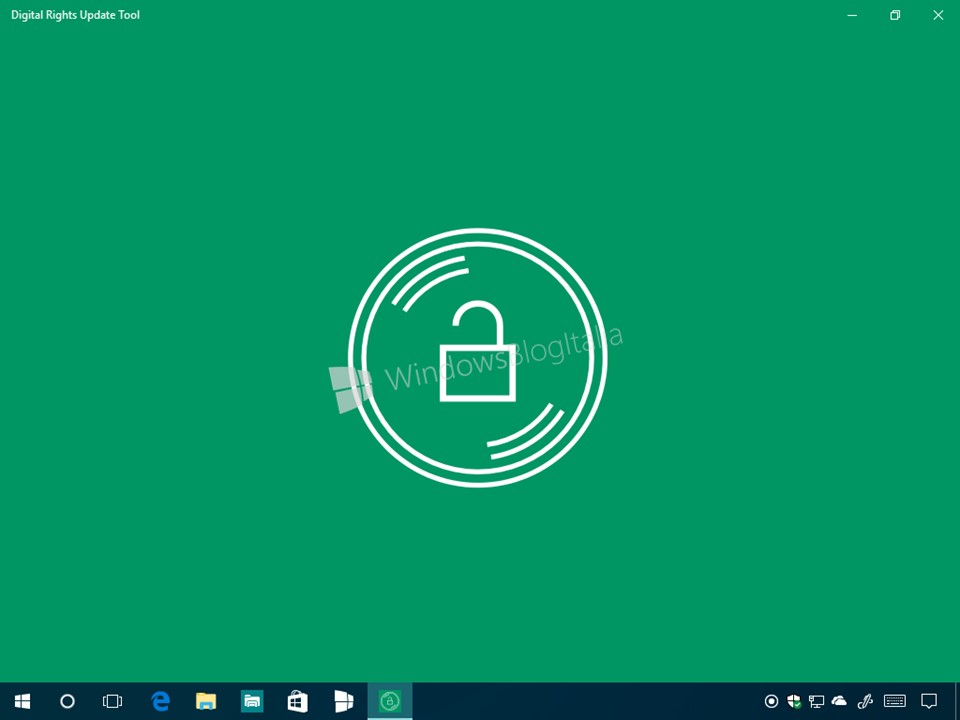This screenshot has height=720, width=960.
Task: Restore down the Digital Rights Update Tool window
Action: [895, 15]
